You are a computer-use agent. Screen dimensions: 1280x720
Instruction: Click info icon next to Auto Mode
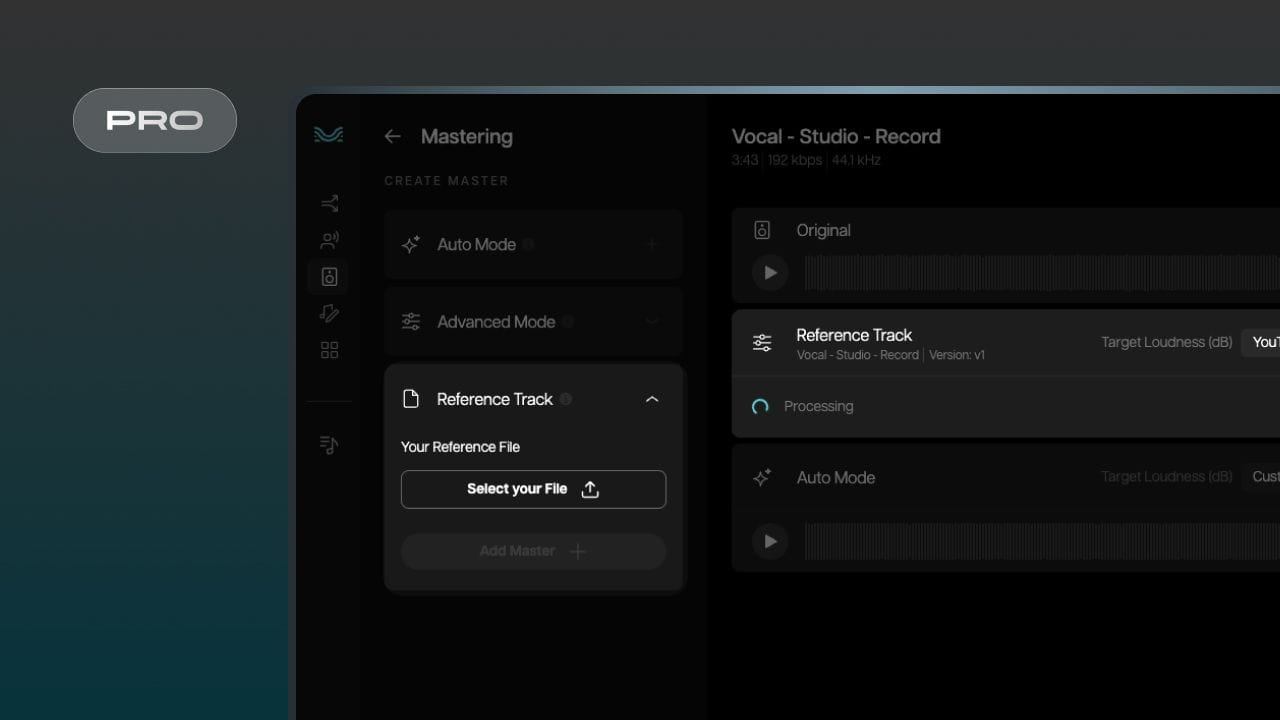(528, 244)
